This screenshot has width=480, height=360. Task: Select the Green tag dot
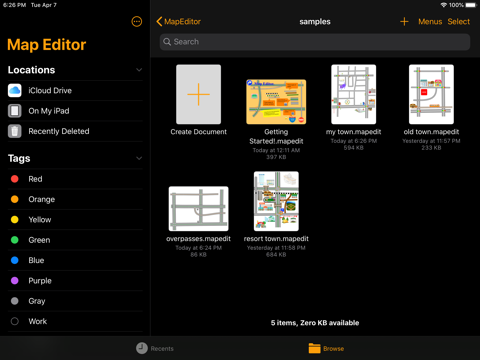point(15,240)
